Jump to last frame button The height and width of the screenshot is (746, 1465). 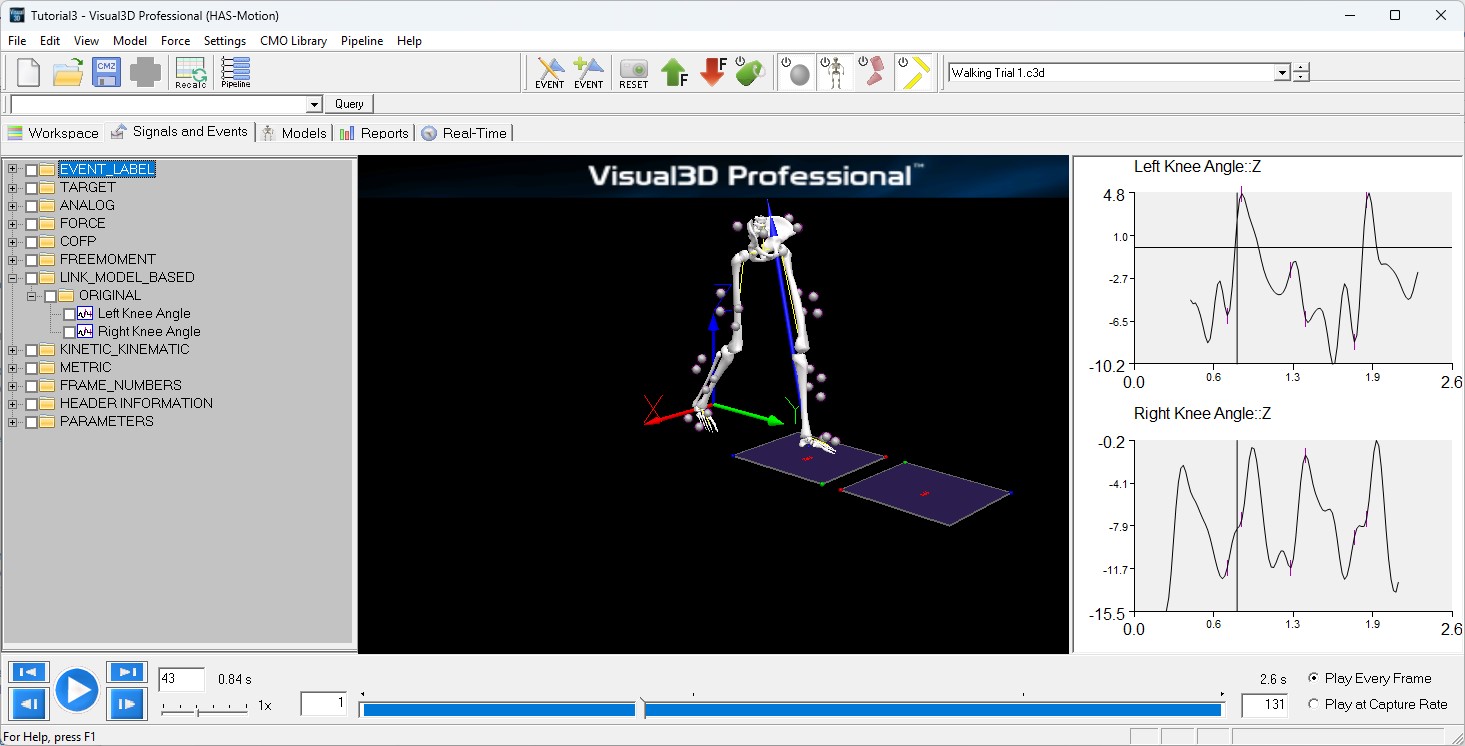coord(126,672)
